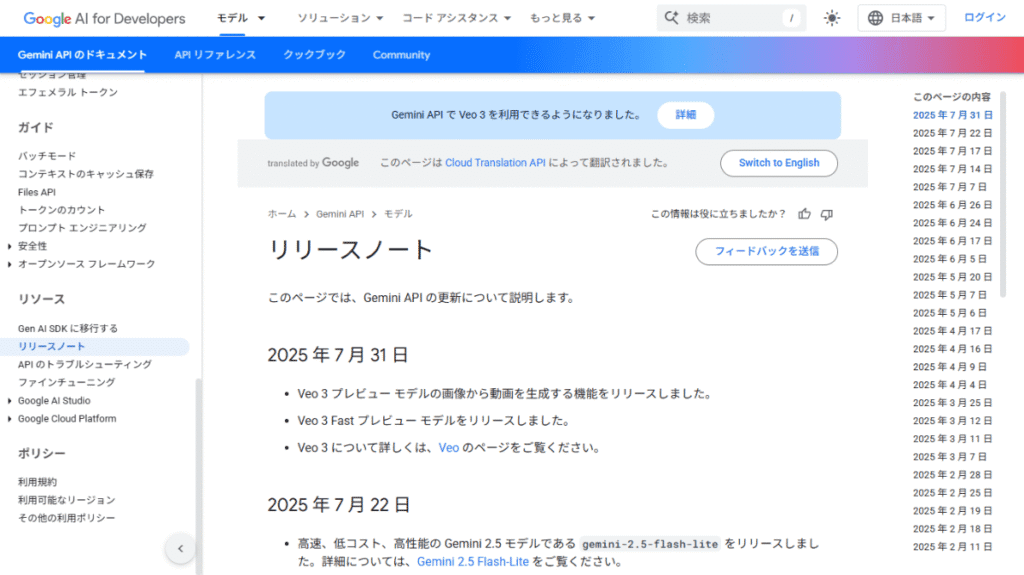Open Gen AI SDK に移行する in sidebar
Image resolution: width=1024 pixels, height=575 pixels.
pyautogui.click(x=68, y=328)
